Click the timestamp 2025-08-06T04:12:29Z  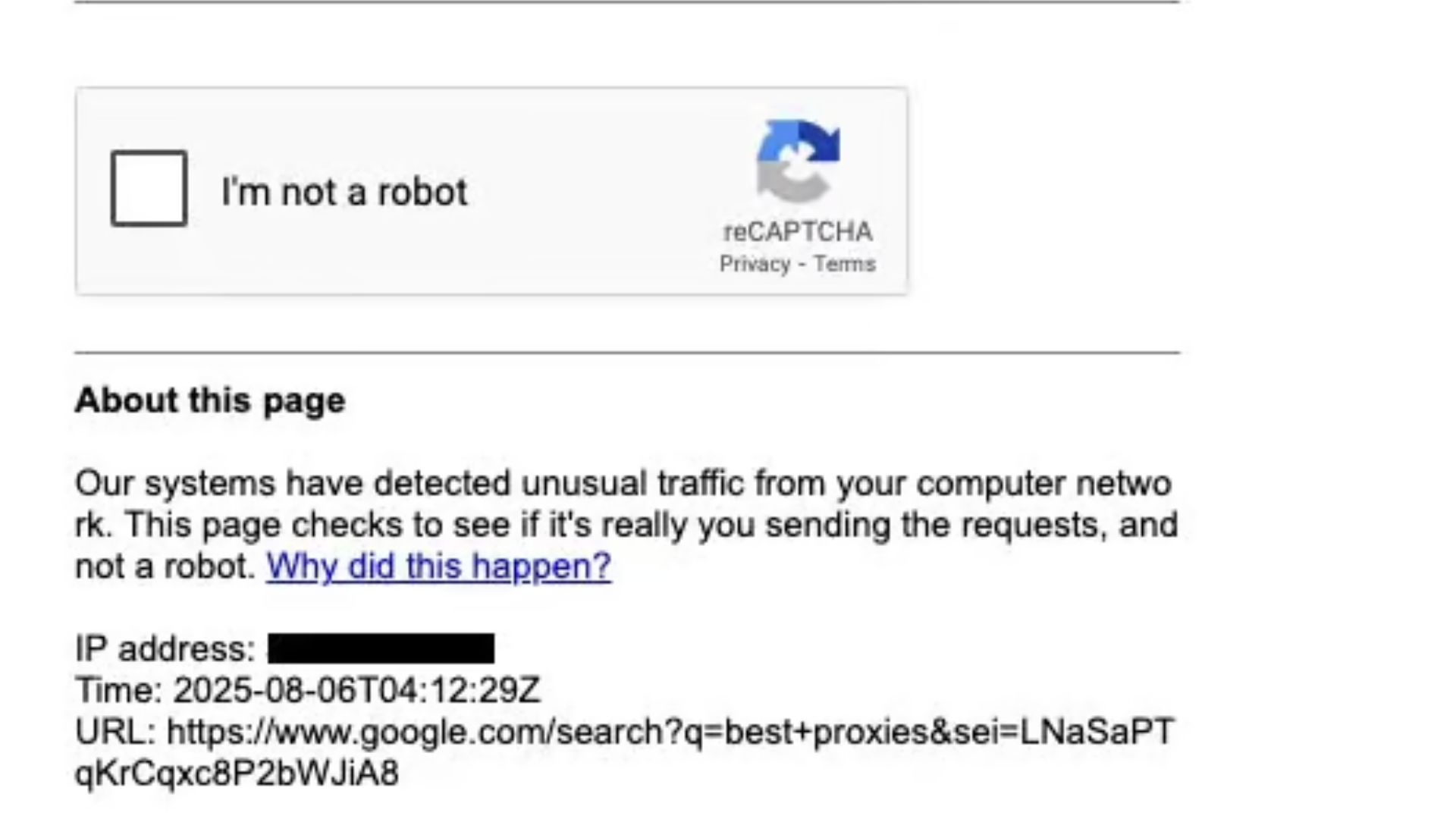(x=356, y=690)
